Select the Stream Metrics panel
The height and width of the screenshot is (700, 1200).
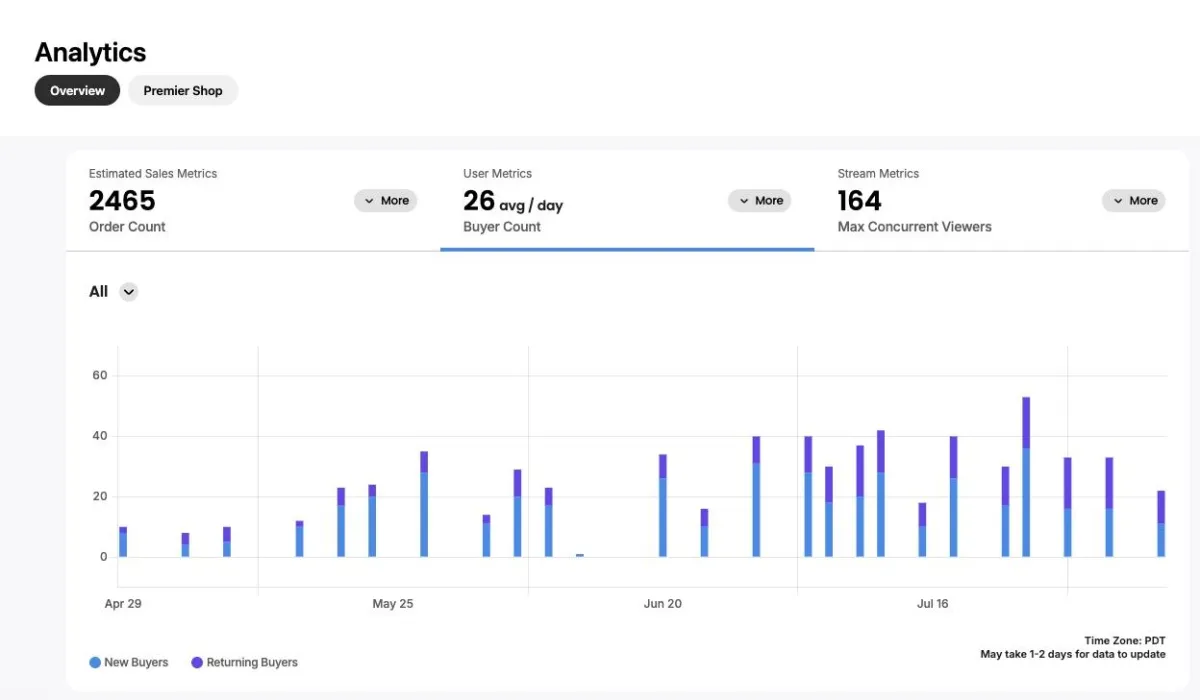click(1001, 201)
